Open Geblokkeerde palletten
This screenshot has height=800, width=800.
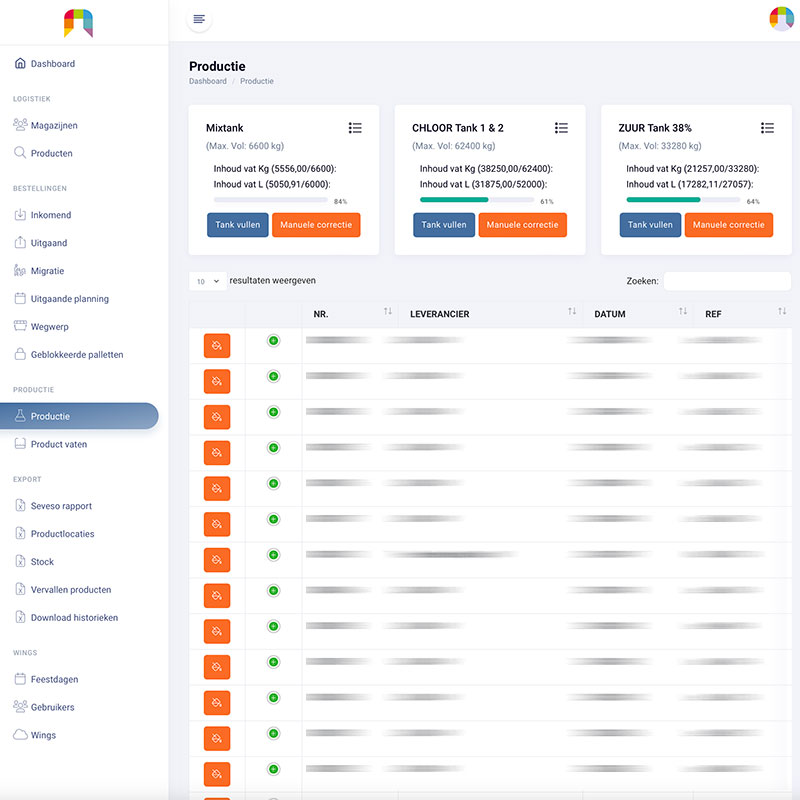click(x=69, y=355)
